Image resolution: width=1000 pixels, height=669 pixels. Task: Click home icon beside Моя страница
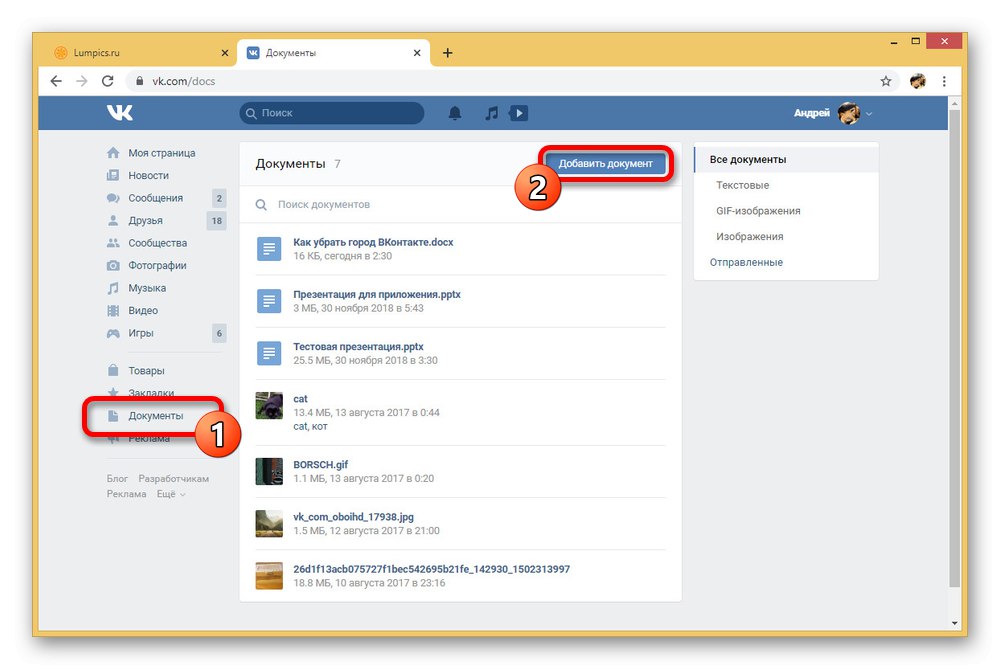113,153
